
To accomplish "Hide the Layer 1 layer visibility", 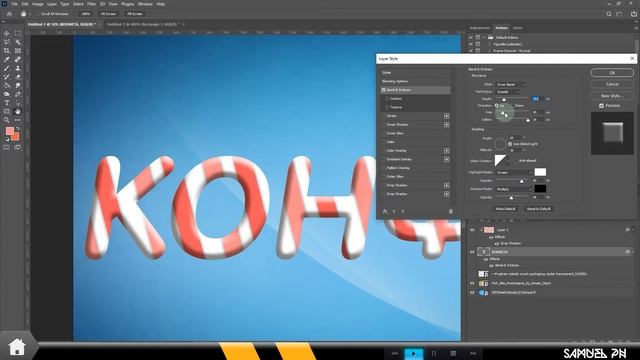I will [472, 230].
